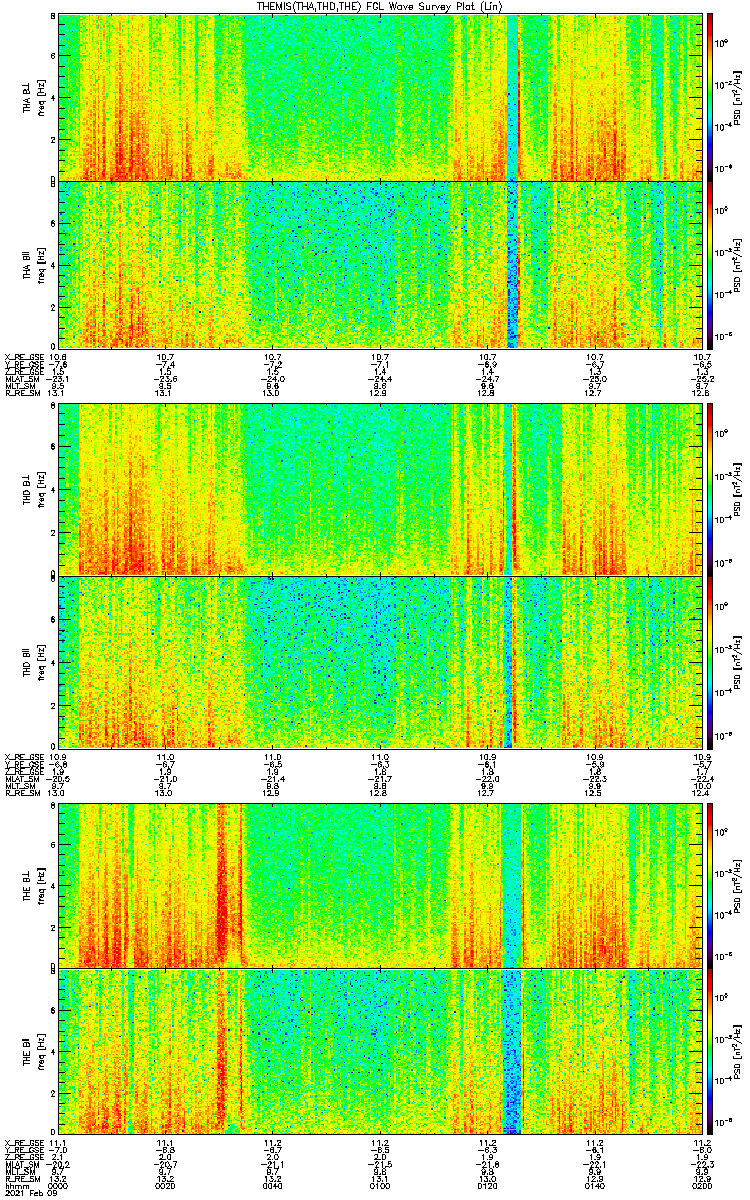Screen dimensions: 750x1200
Task: Click the MLAT_SM row label under THE panels
Action: click(x=23, y=1166)
